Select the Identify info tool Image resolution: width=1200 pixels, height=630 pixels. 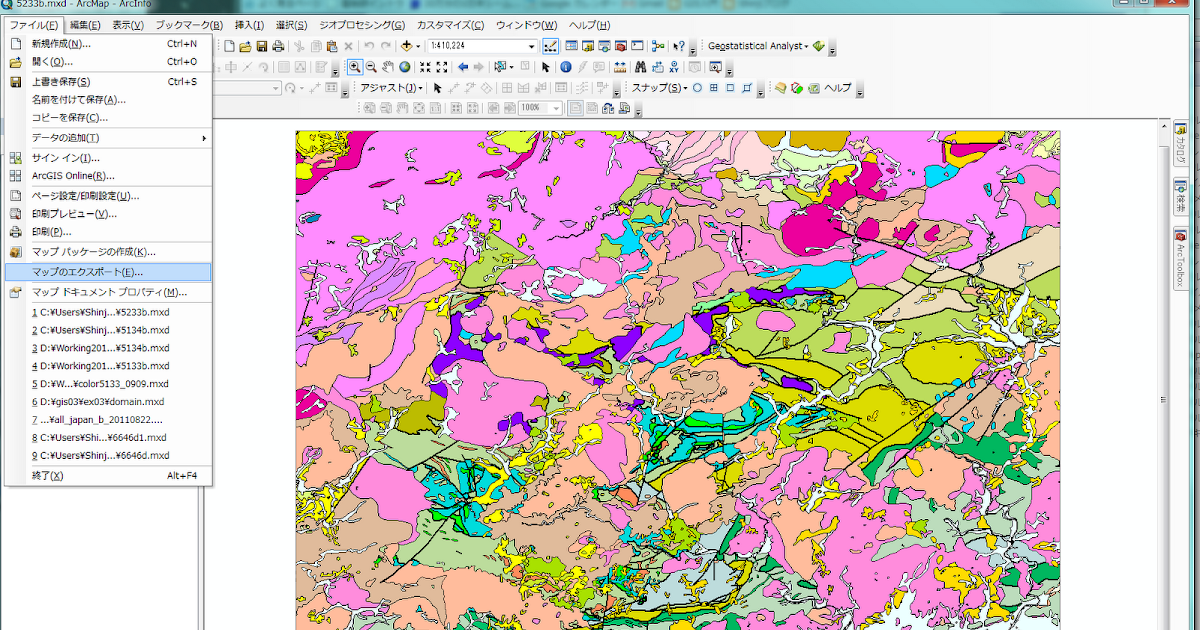click(565, 67)
